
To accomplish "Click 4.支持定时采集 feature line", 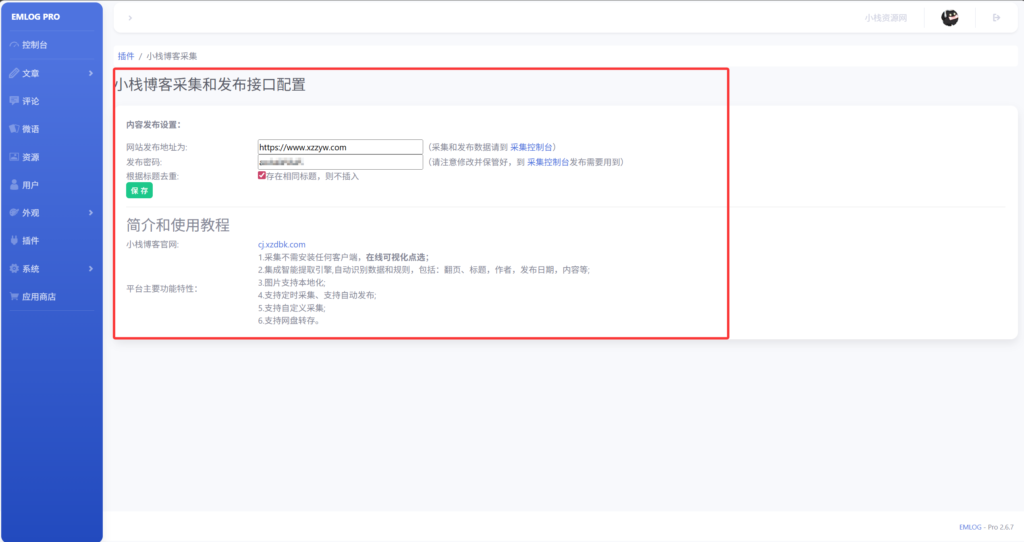I will [317, 295].
